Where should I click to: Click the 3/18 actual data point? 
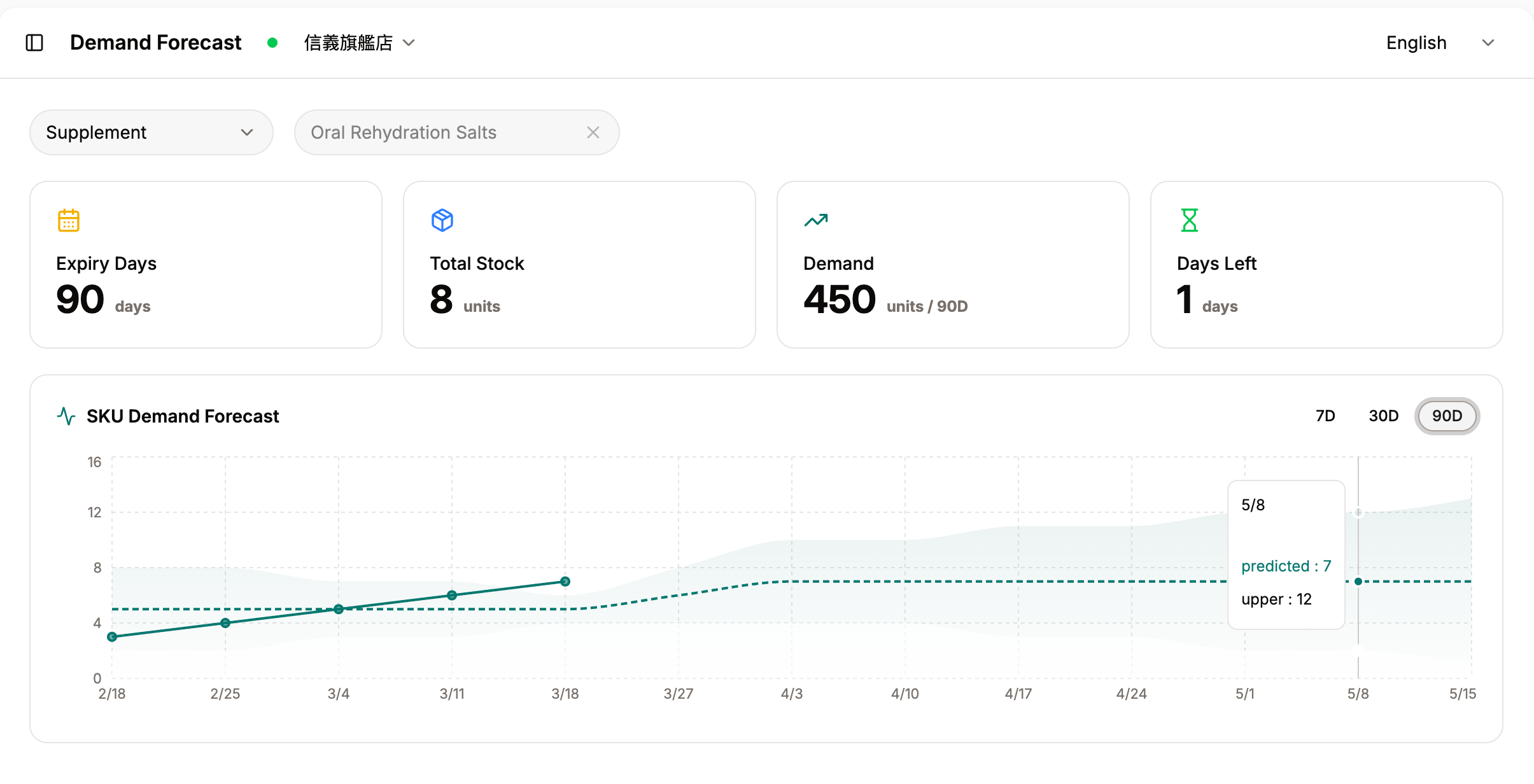565,582
